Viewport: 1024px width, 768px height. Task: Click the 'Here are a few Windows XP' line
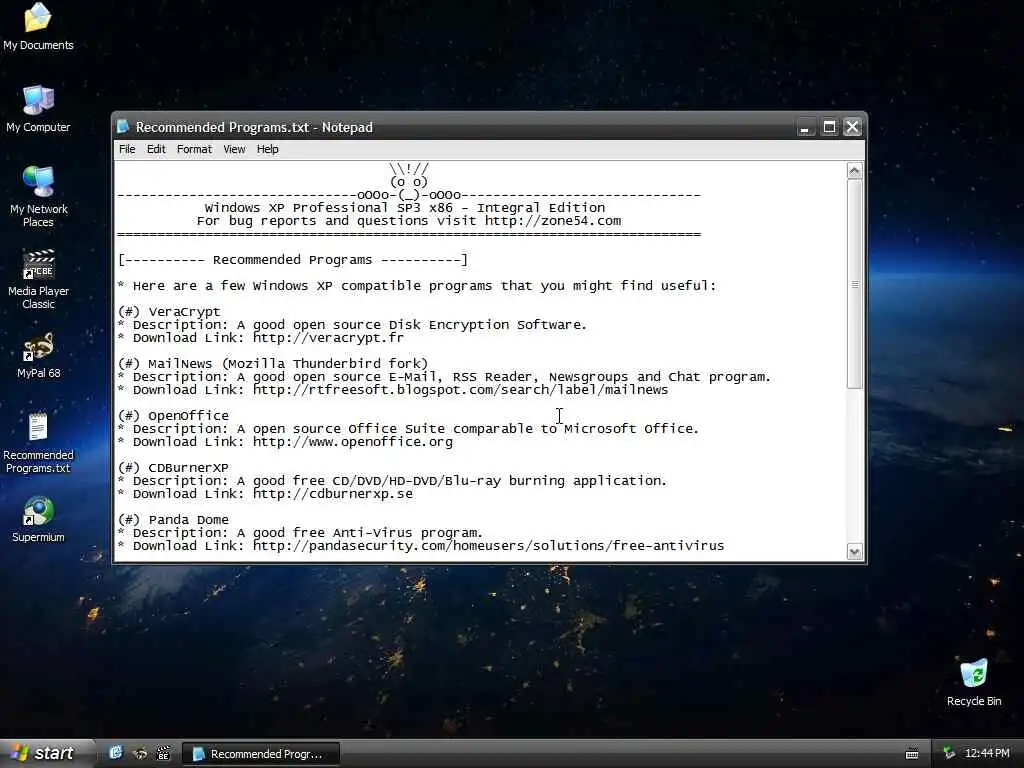coord(417,285)
